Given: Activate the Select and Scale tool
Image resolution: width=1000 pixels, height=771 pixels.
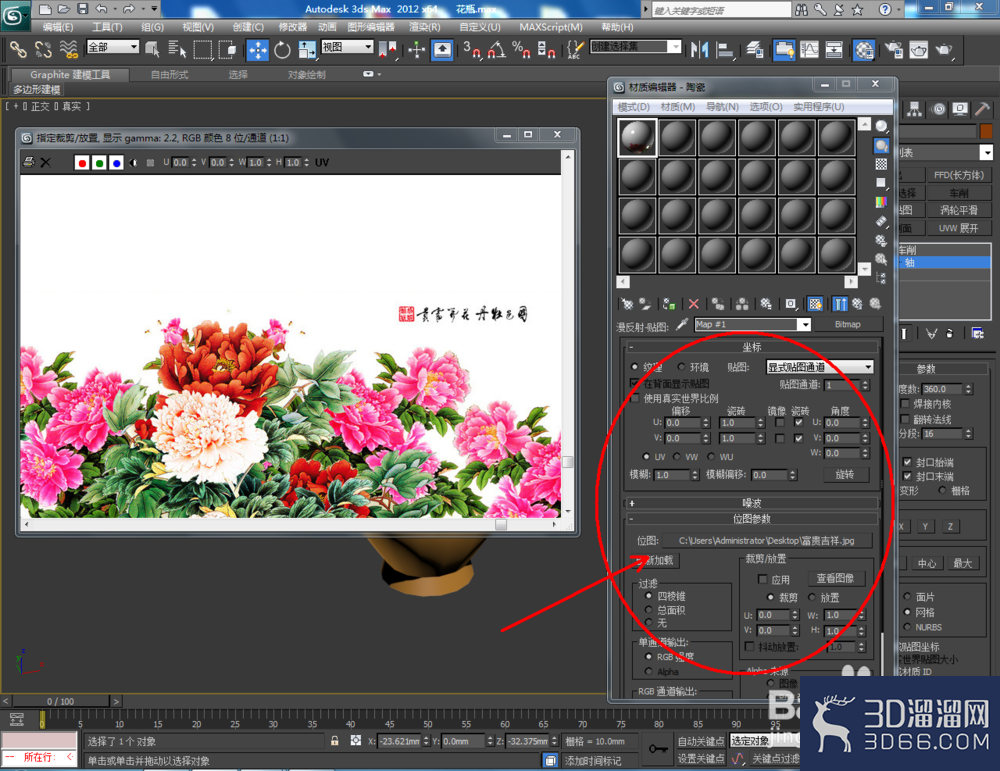Looking at the screenshot, I should pyautogui.click(x=307, y=50).
